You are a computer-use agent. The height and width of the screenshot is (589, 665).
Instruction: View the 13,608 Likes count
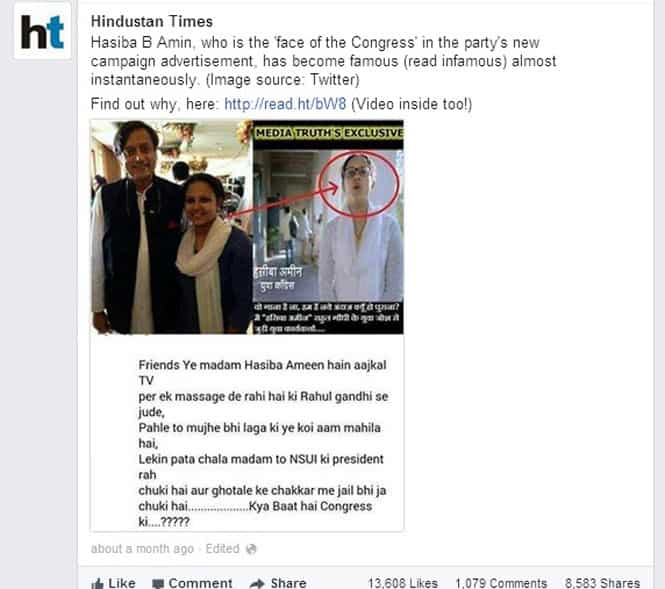pos(403,583)
